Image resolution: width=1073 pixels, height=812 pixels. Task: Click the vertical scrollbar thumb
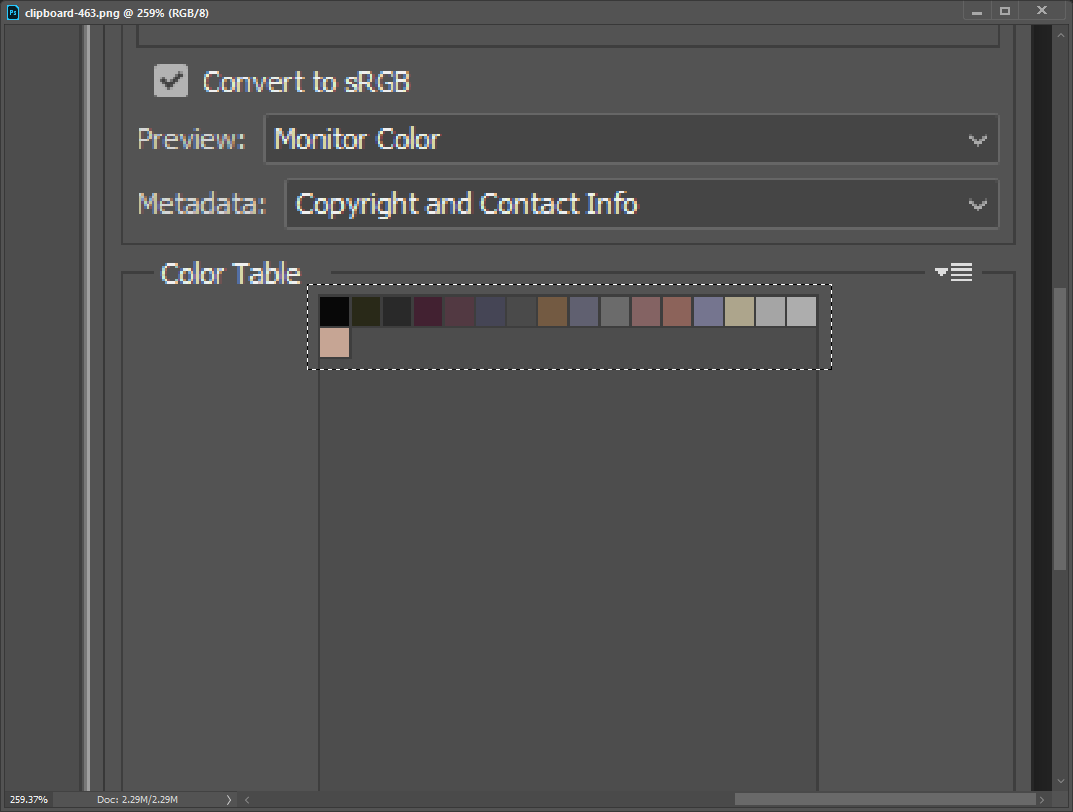point(1061,430)
